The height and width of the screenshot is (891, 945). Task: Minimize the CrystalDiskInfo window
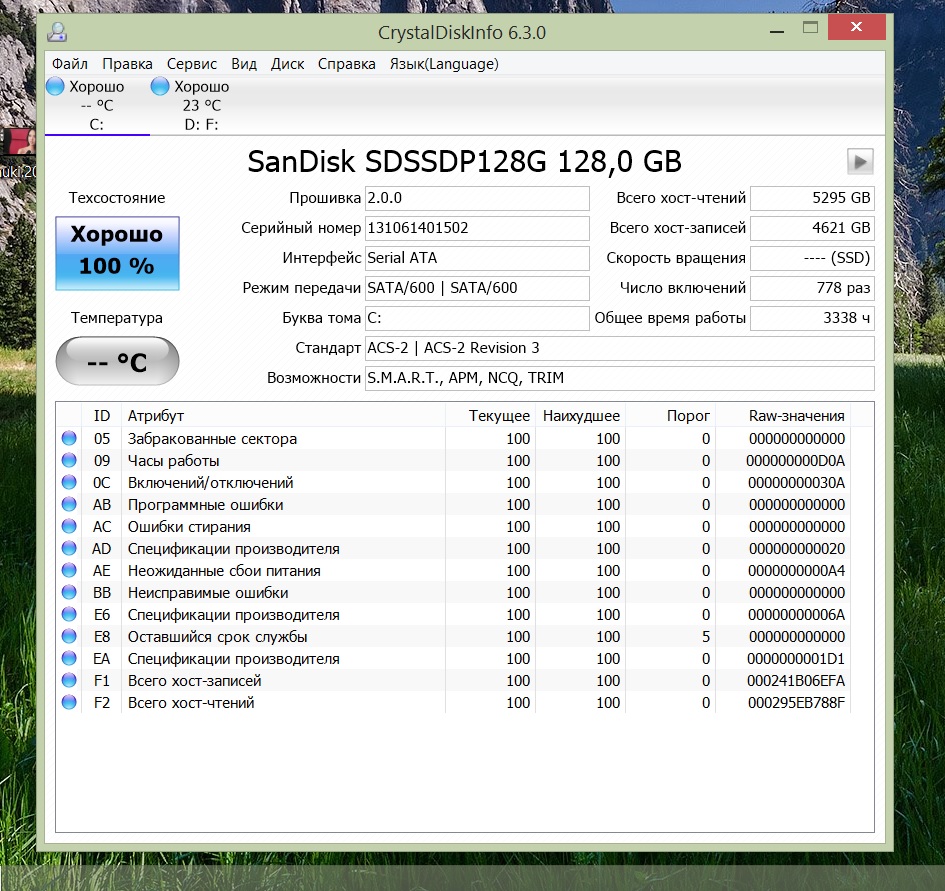777,28
